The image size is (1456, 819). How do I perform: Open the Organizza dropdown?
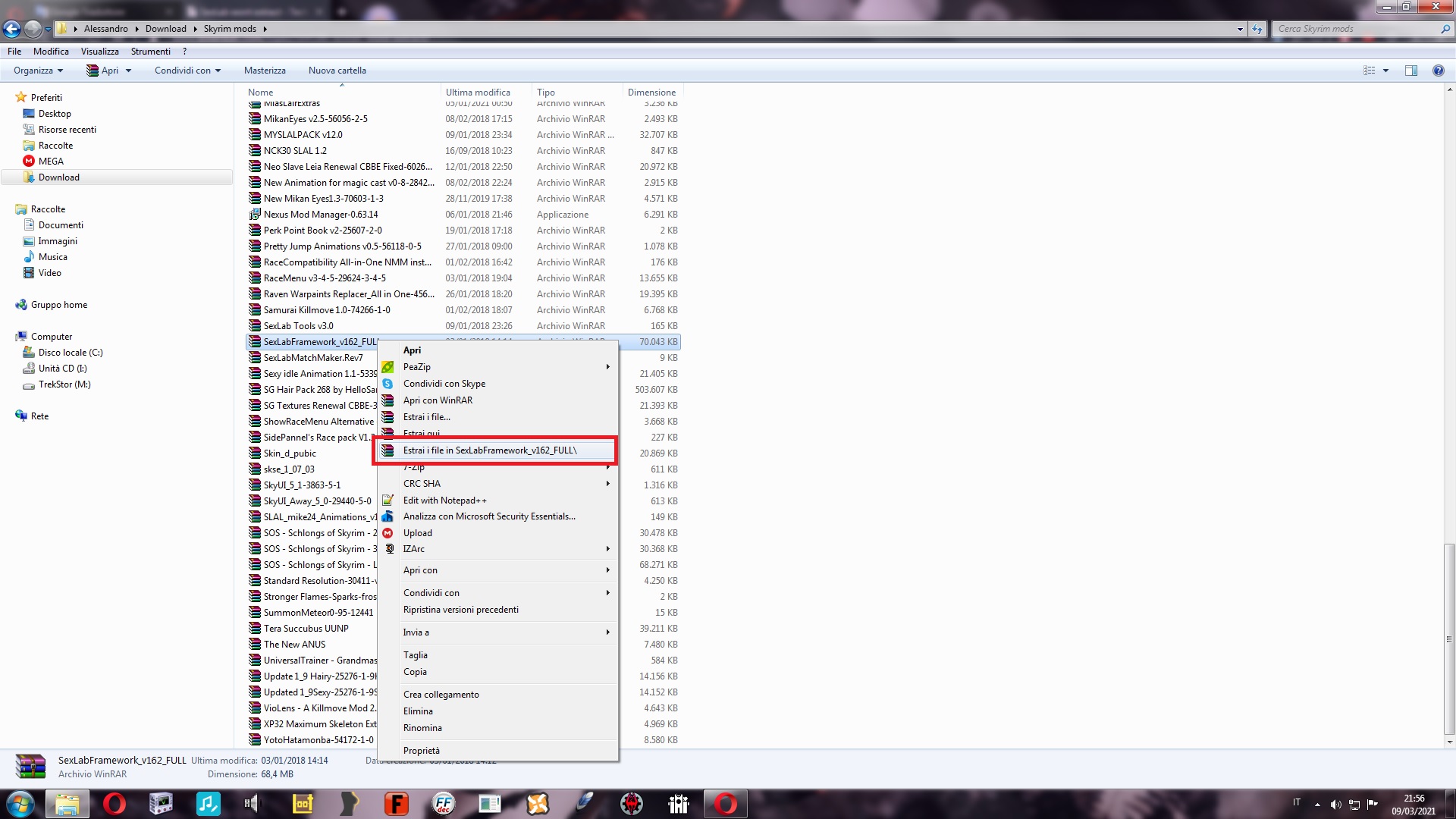(x=38, y=71)
